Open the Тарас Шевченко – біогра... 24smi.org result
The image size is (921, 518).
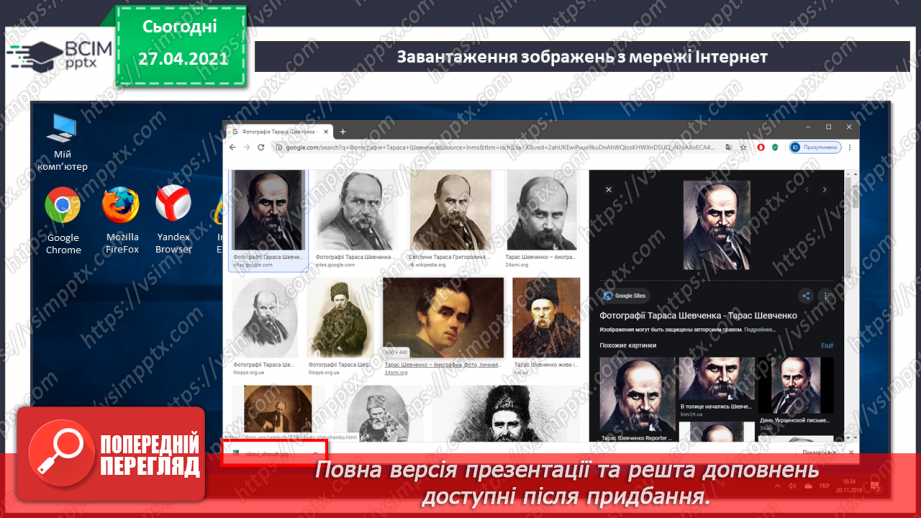[x=542, y=211]
